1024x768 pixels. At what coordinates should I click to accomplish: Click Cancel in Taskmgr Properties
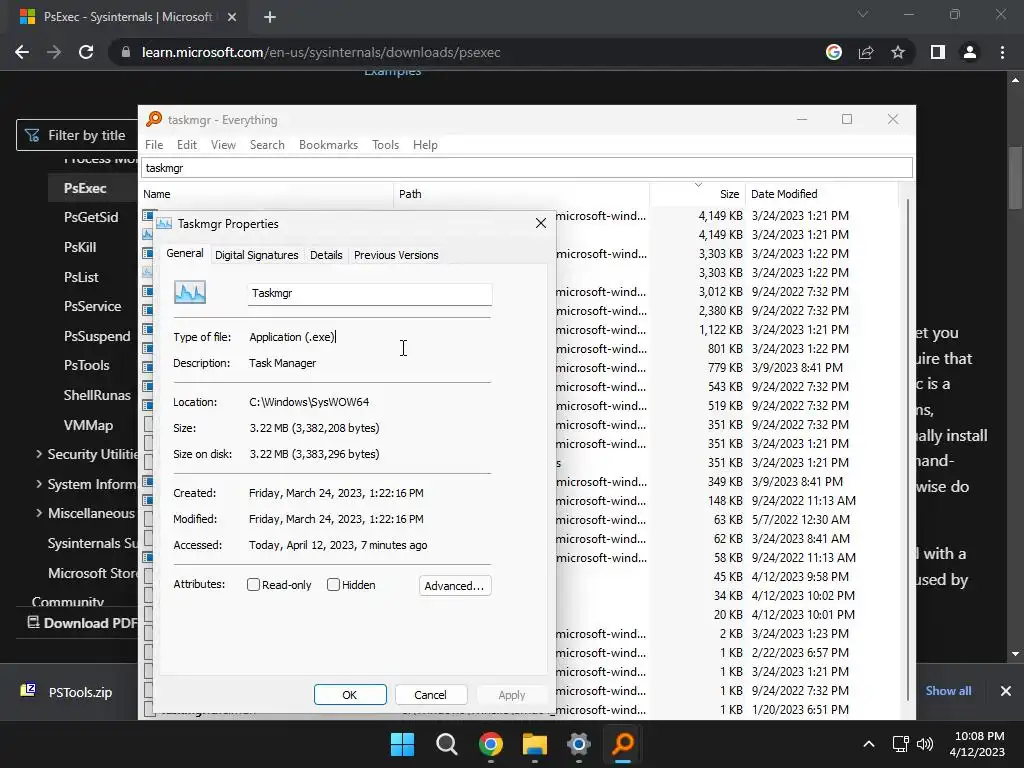coord(430,695)
